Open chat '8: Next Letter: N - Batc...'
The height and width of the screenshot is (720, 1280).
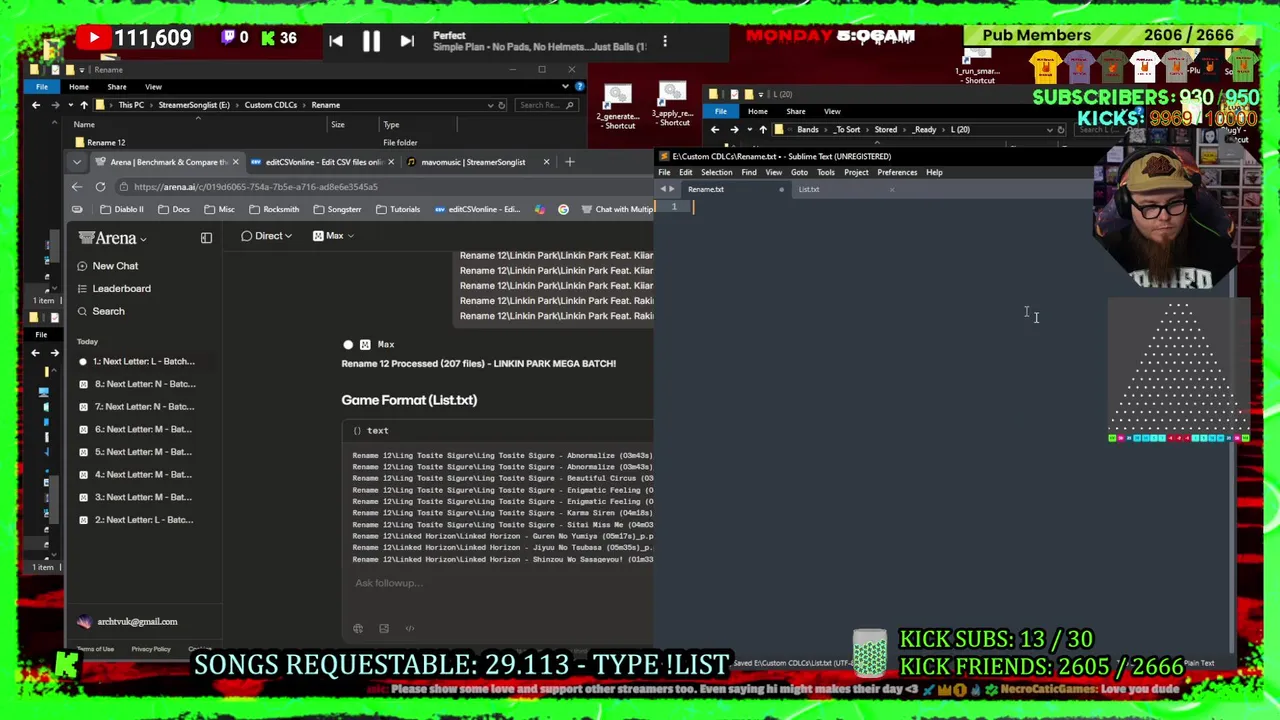pos(145,384)
